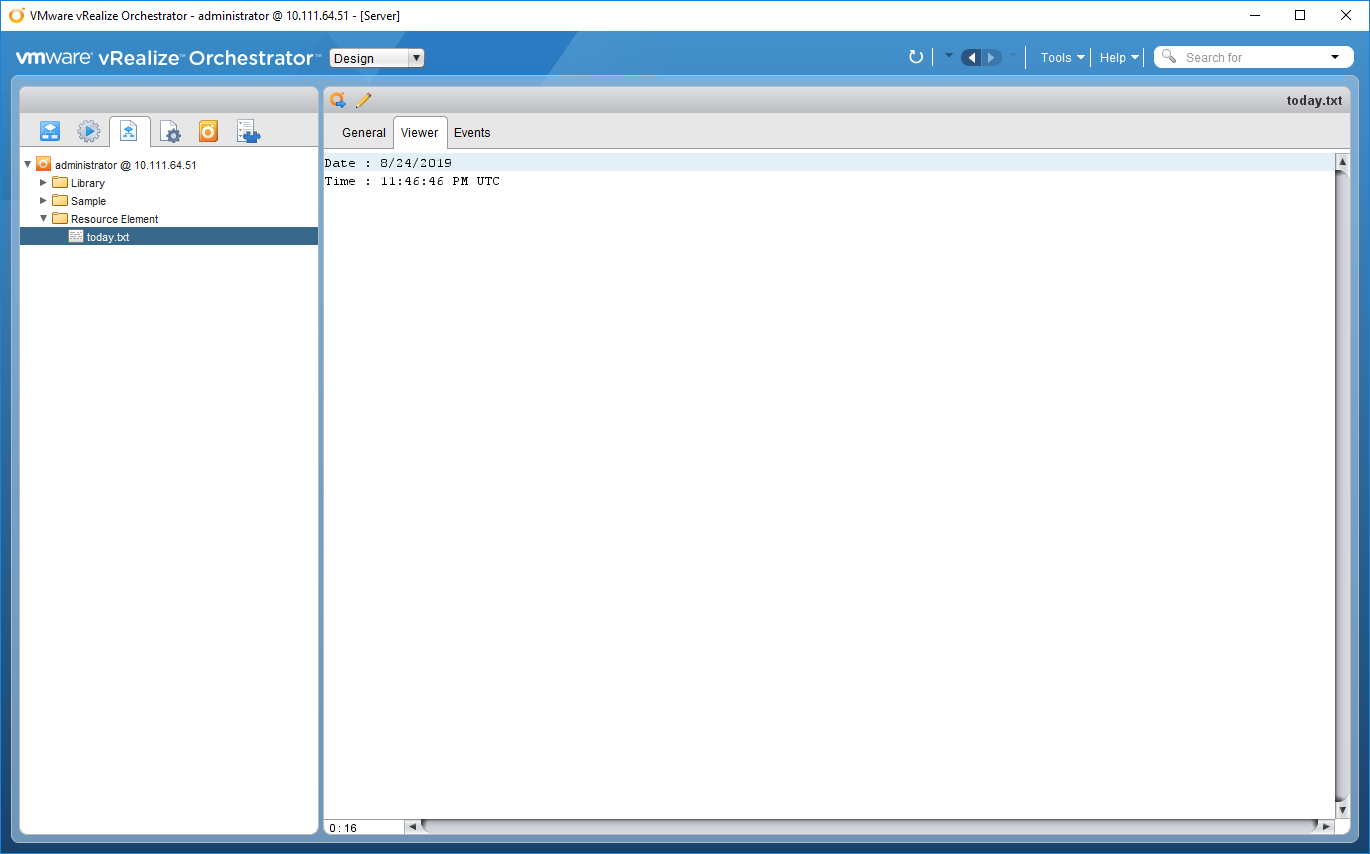Collapse the Resource Element folder
The width and height of the screenshot is (1370, 854).
pyautogui.click(x=43, y=219)
